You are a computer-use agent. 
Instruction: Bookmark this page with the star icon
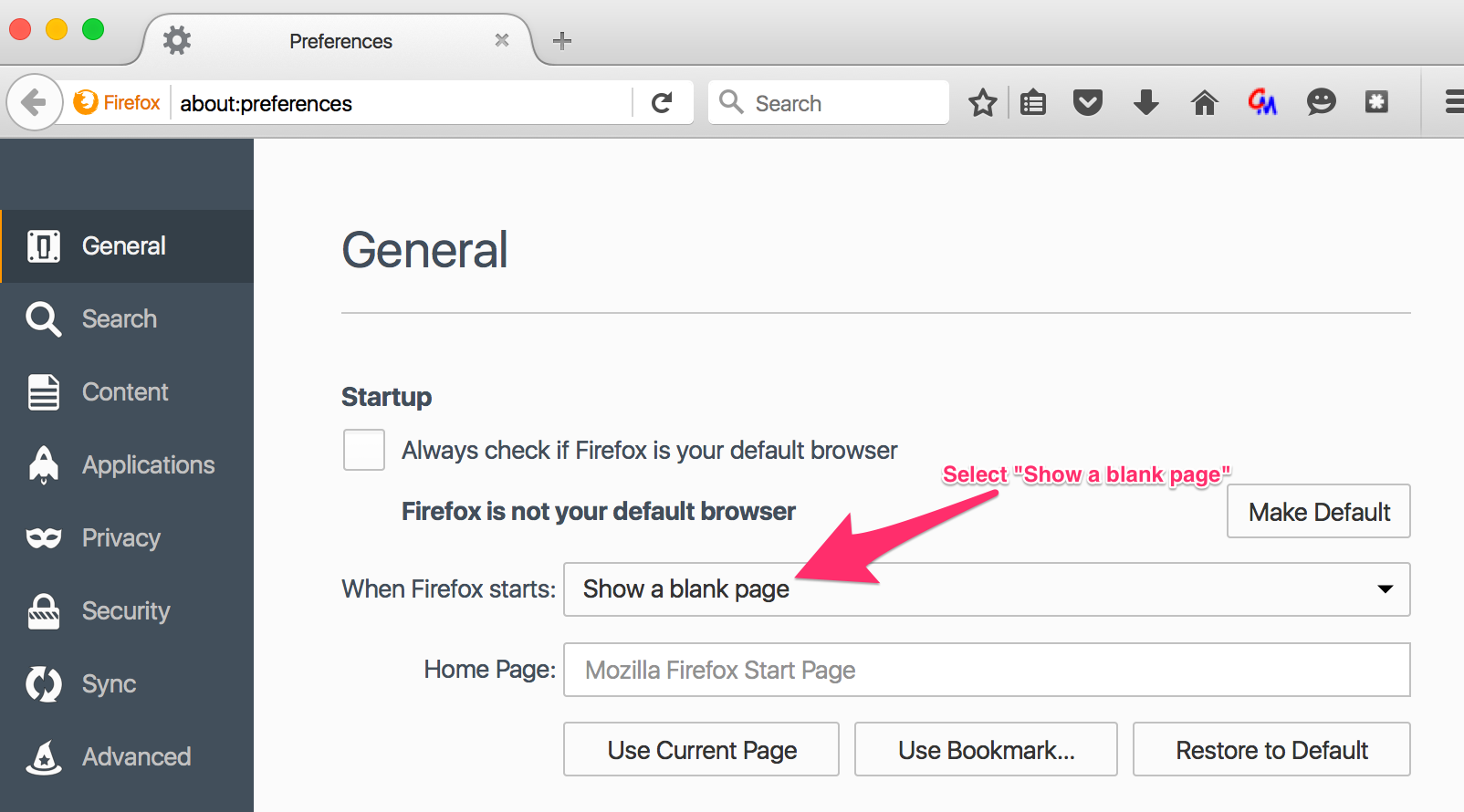tap(982, 103)
